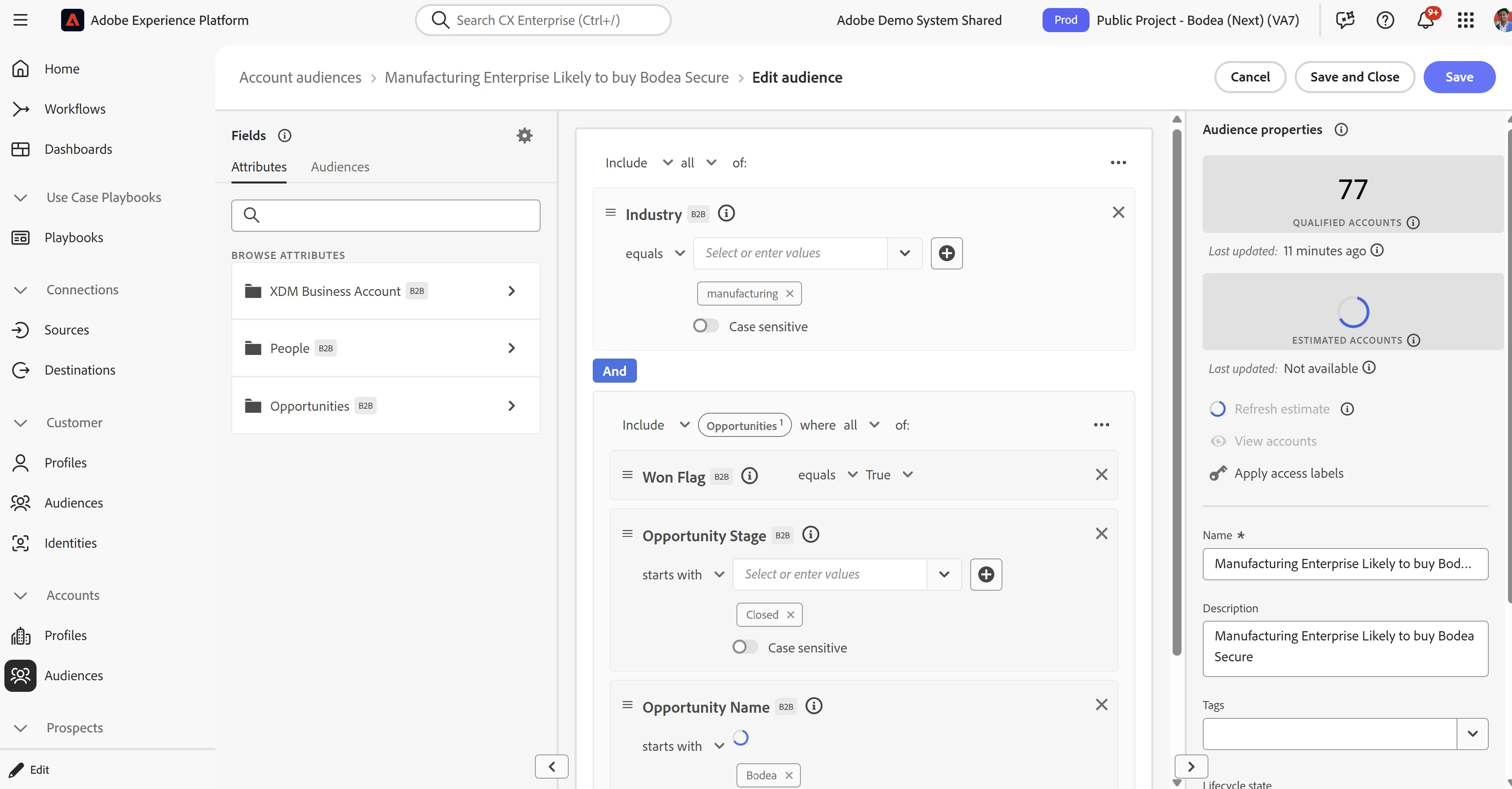Expand the XDM Business Account folder
Screen dimensions: 1512x789
(386, 291)
